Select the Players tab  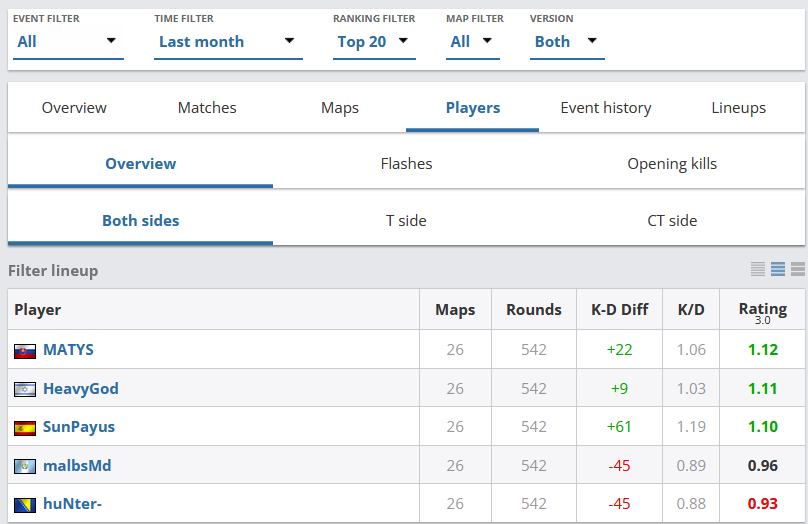pos(473,108)
